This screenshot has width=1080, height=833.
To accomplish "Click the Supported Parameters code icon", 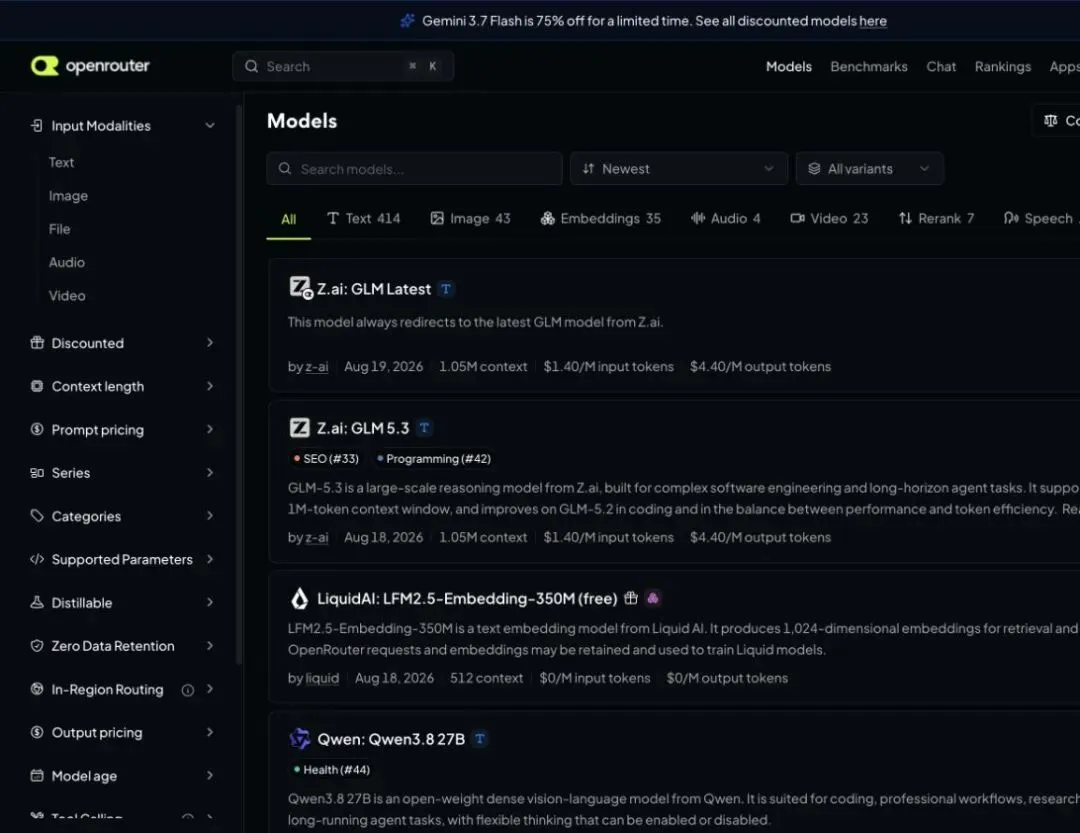I will tap(37, 559).
